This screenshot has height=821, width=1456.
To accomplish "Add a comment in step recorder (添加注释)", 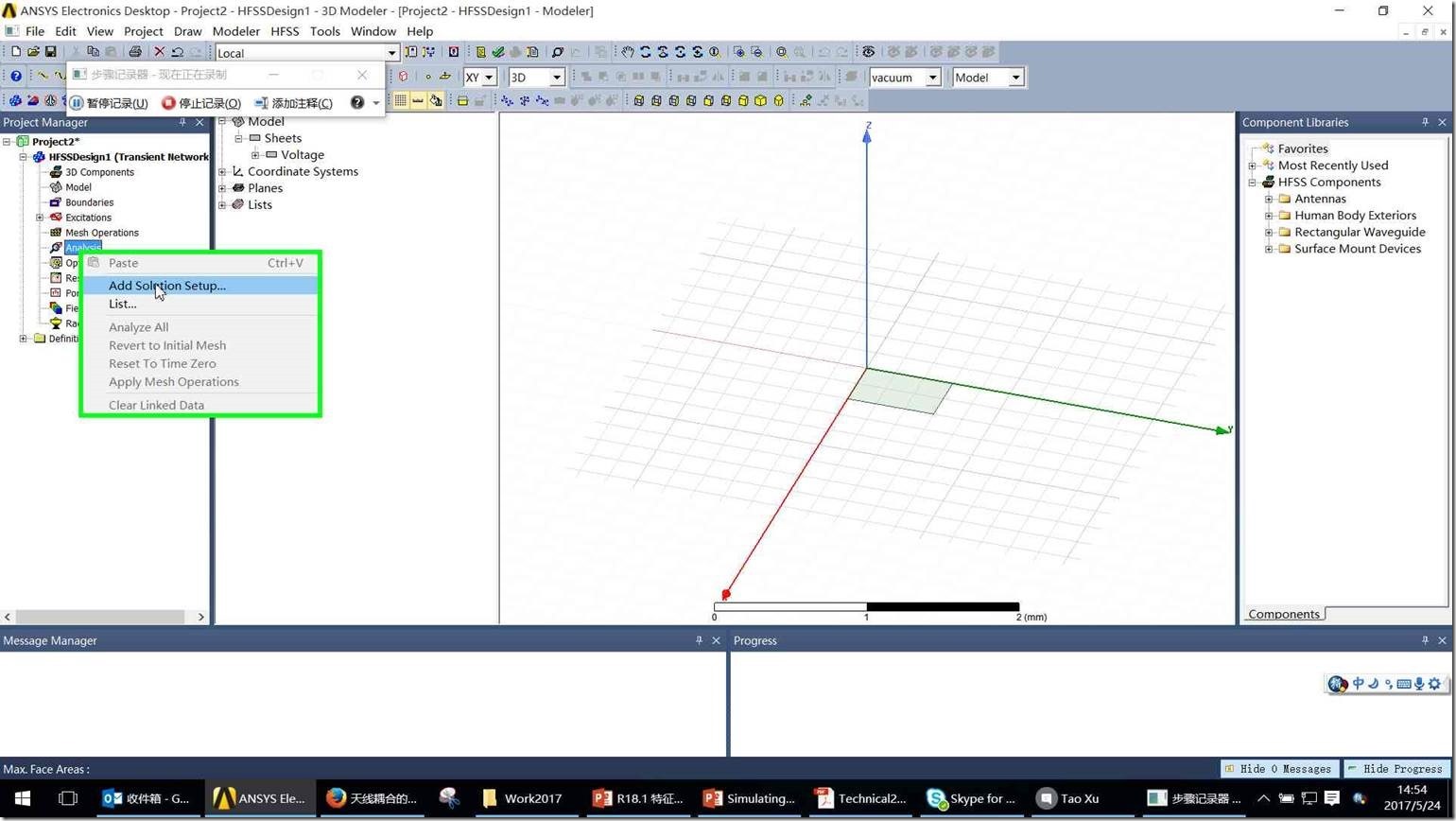I will tap(294, 103).
